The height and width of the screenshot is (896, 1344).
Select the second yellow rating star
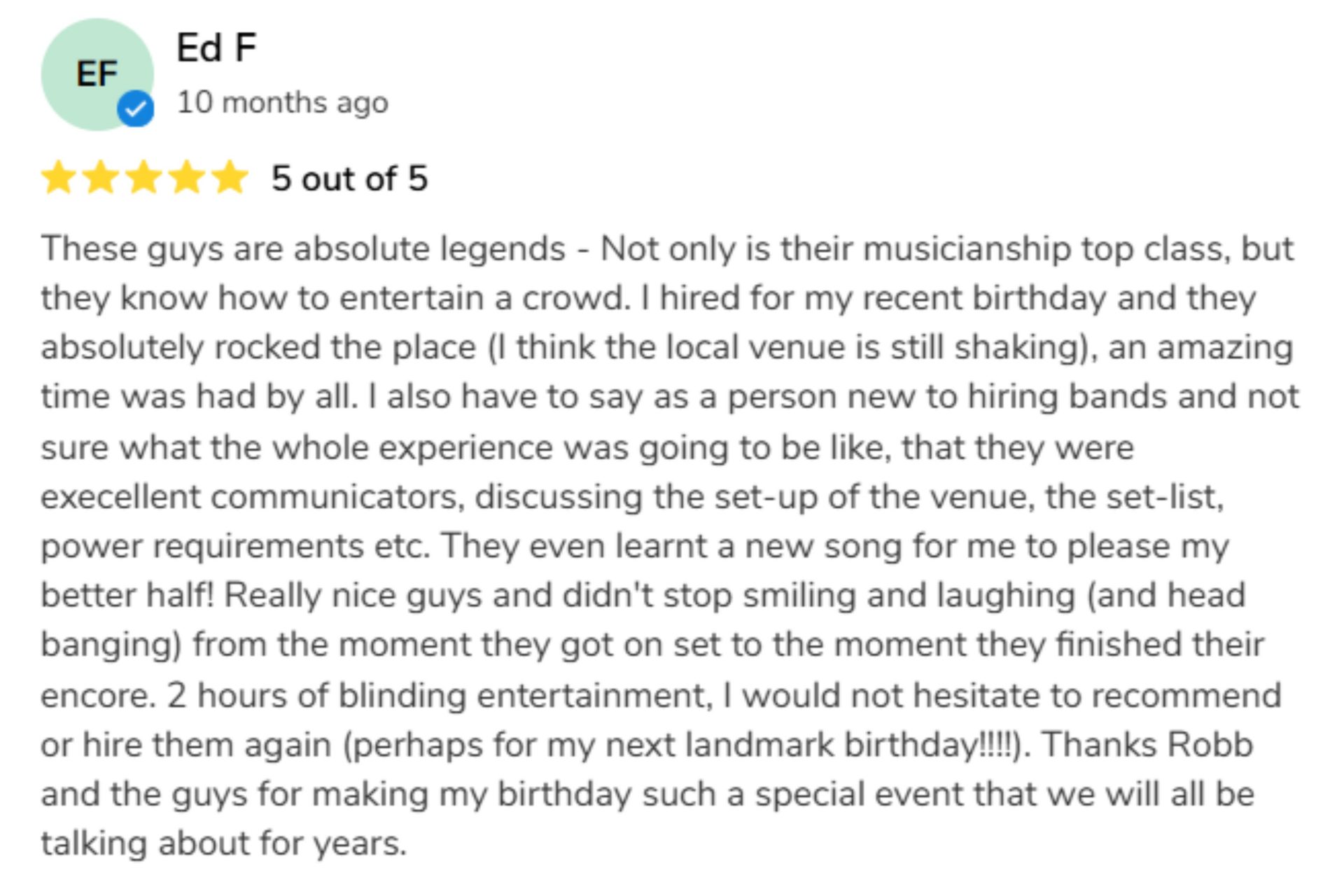pos(101,178)
